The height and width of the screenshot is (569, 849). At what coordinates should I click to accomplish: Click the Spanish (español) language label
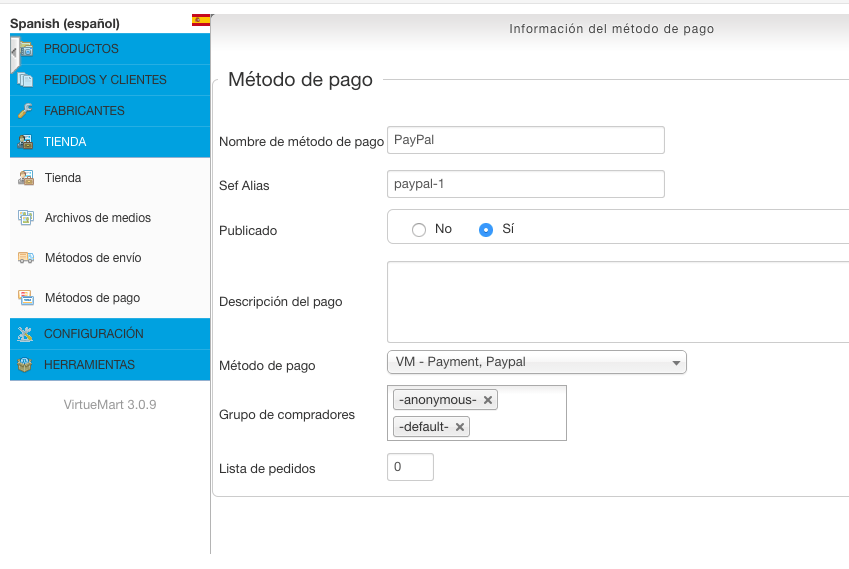65,24
